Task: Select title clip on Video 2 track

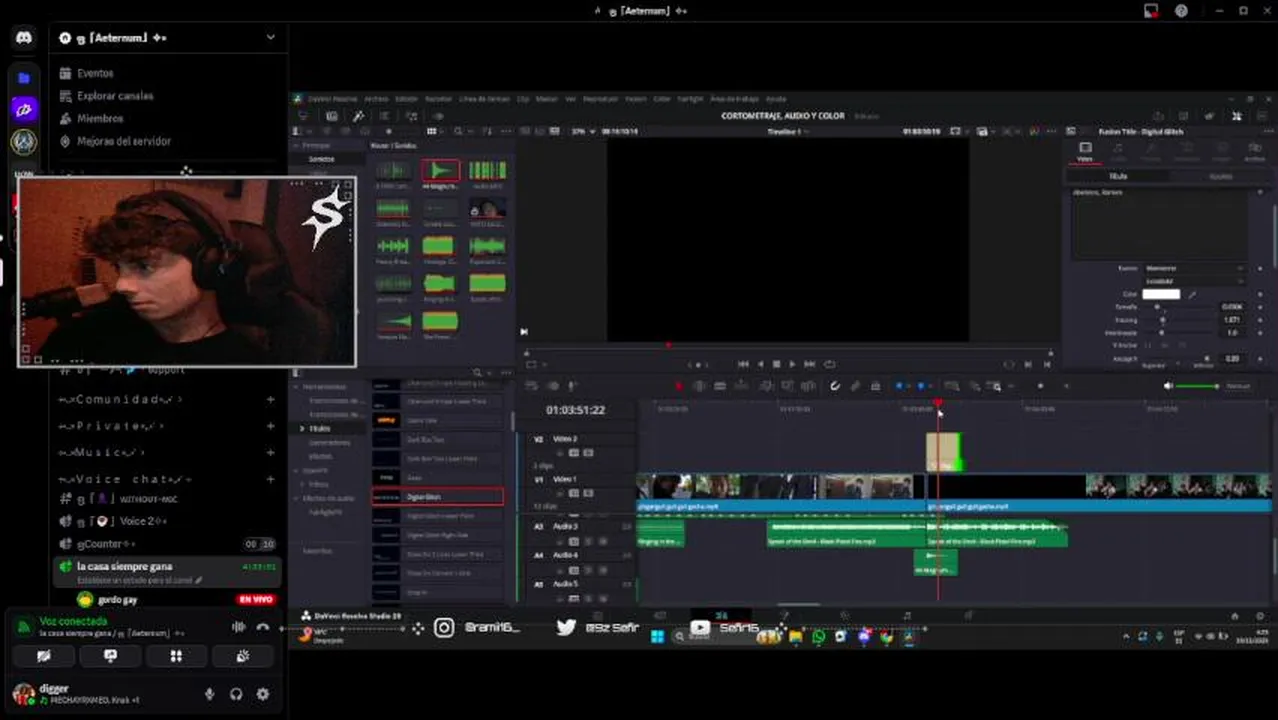Action: [x=944, y=452]
